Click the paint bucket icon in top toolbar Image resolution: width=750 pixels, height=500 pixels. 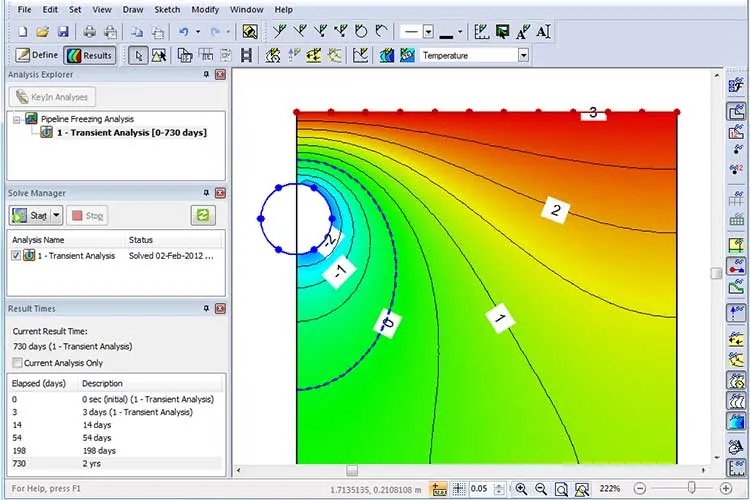click(x=250, y=32)
